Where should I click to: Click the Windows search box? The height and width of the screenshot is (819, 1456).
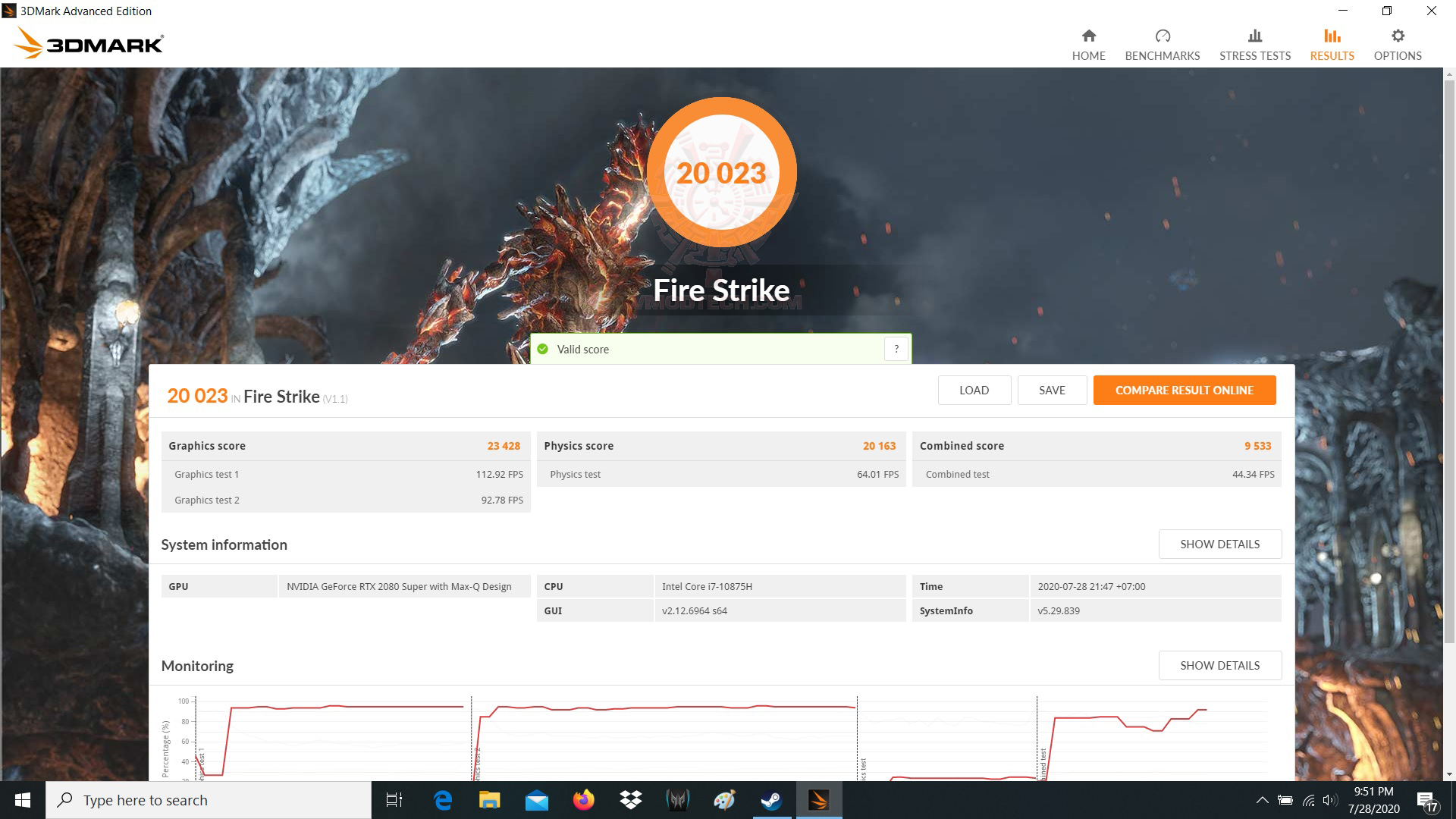[209, 800]
